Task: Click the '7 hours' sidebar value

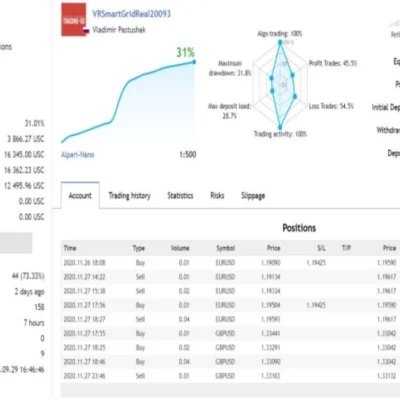Action: click(34, 323)
